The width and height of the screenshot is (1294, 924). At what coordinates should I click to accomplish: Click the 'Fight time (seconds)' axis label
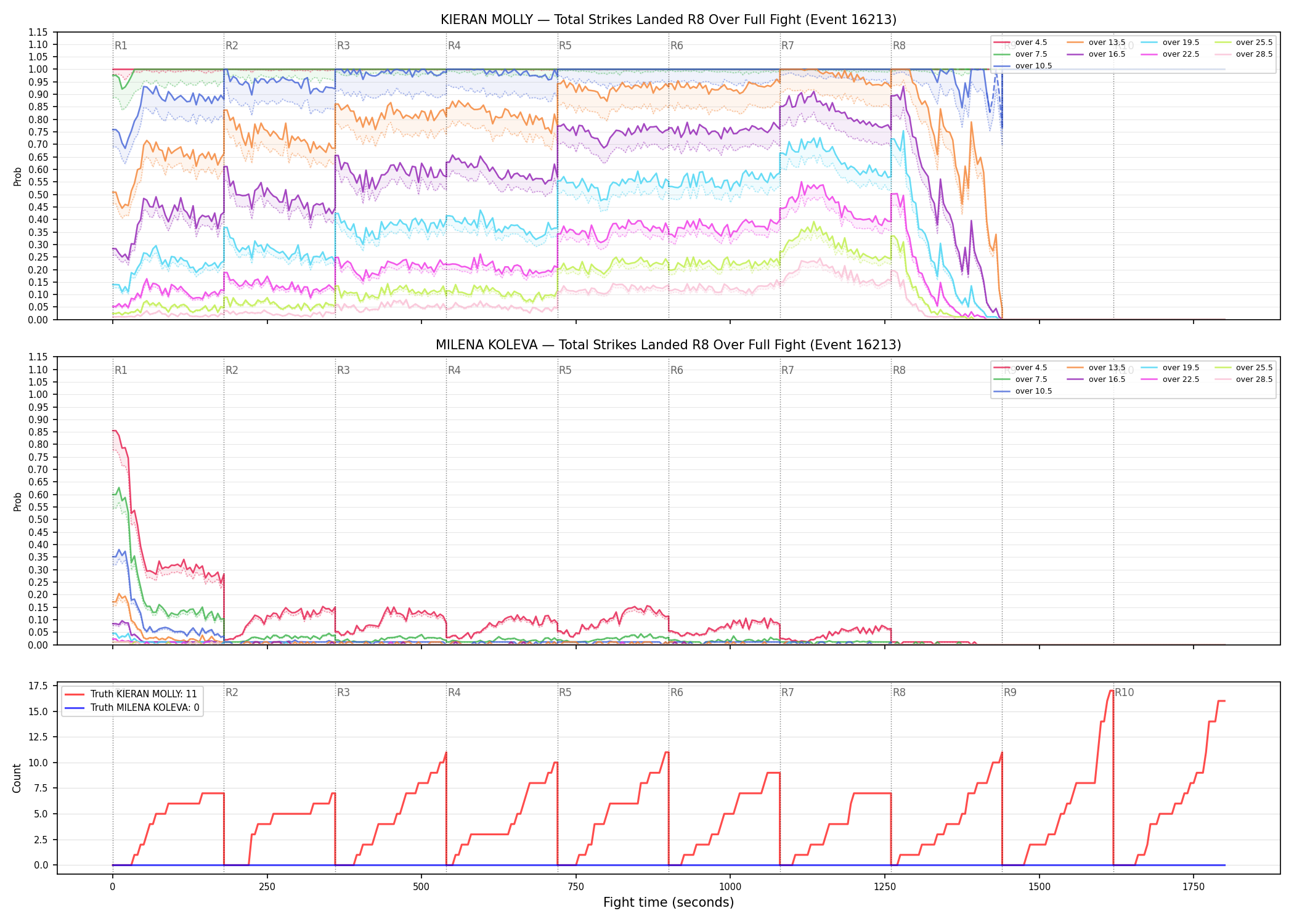(669, 902)
